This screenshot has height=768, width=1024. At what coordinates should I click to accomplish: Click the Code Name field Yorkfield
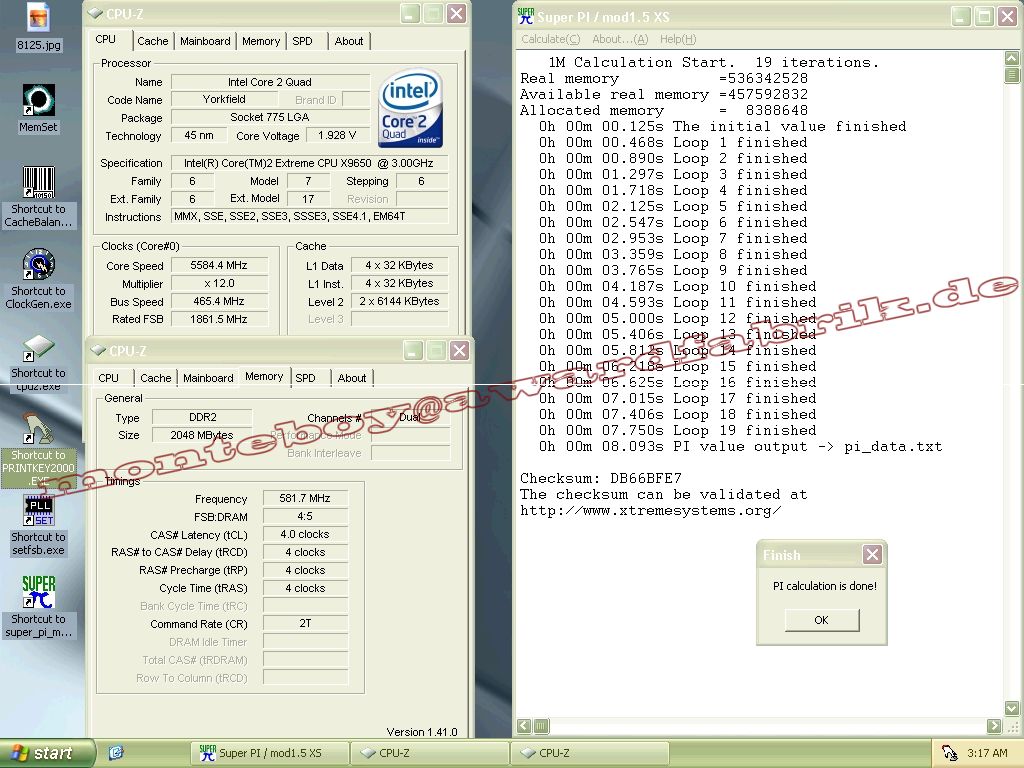click(224, 99)
